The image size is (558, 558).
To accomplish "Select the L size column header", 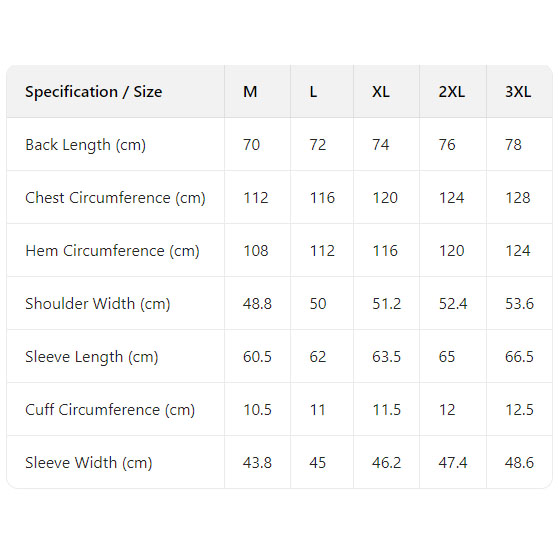I will [313, 92].
